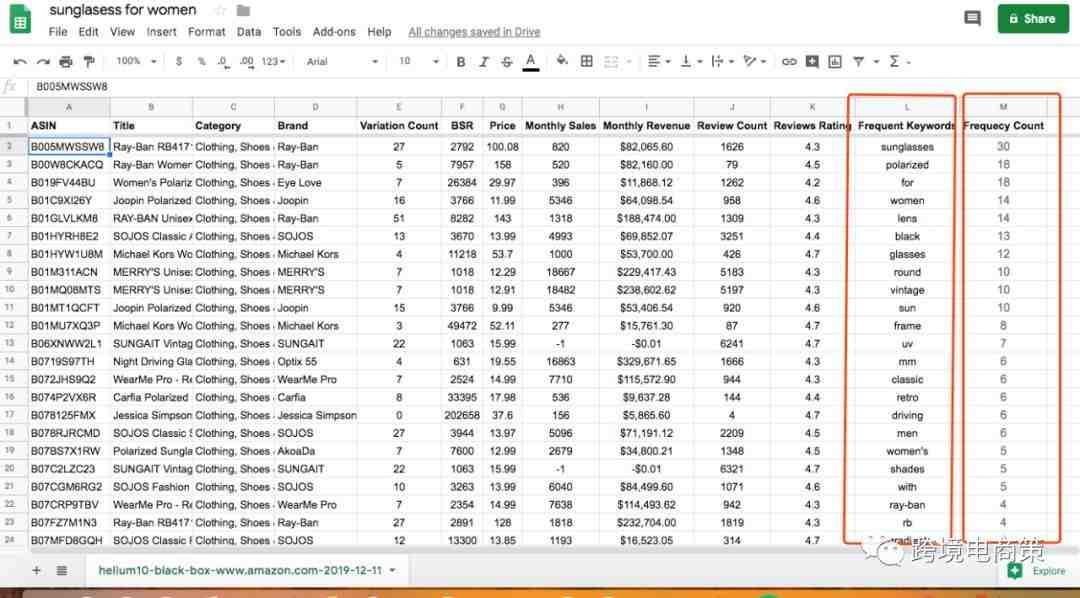Format as currency with the dollar icon
Viewport: 1080px width, 598px height.
pos(179,61)
